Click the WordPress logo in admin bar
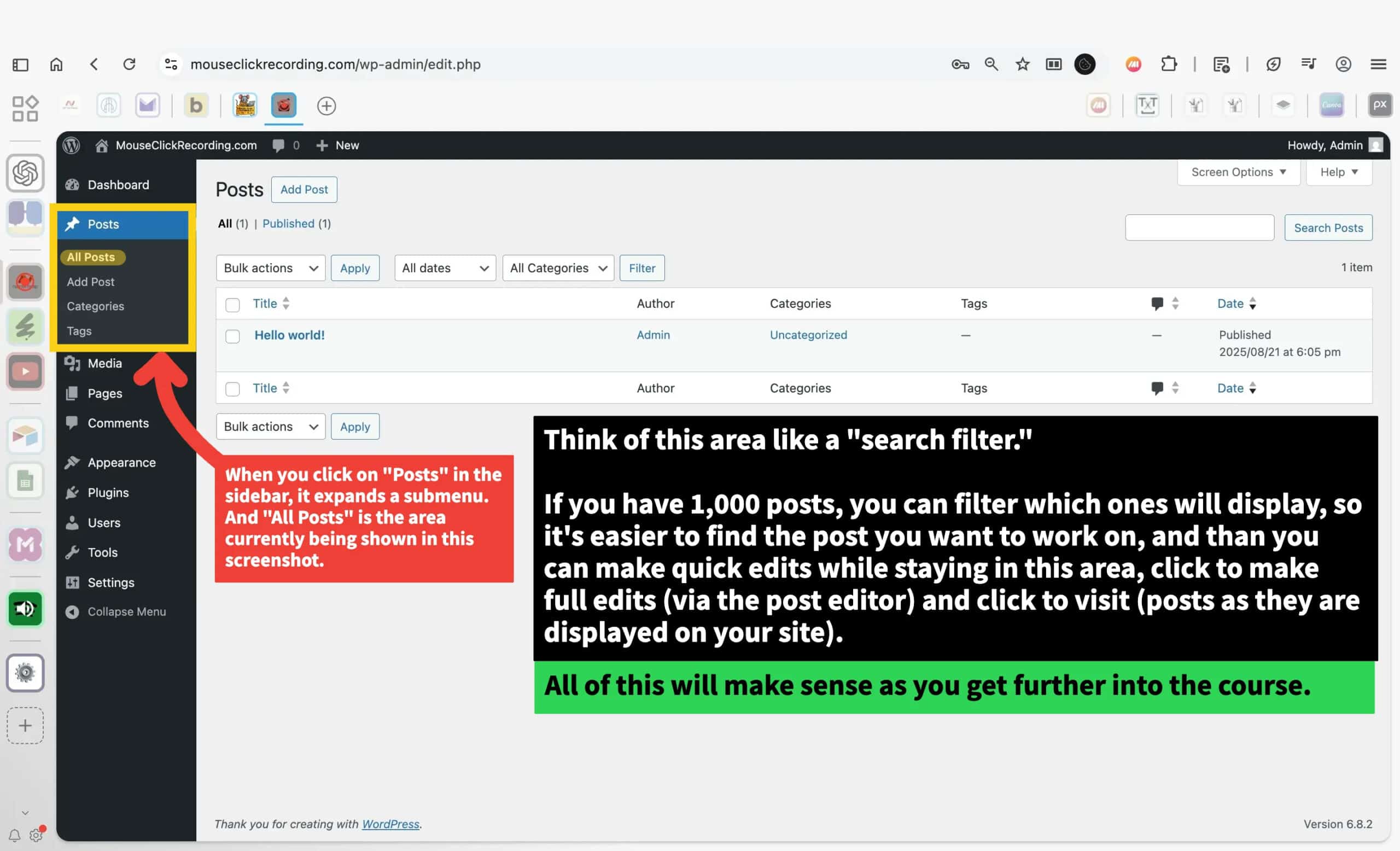 click(71, 145)
